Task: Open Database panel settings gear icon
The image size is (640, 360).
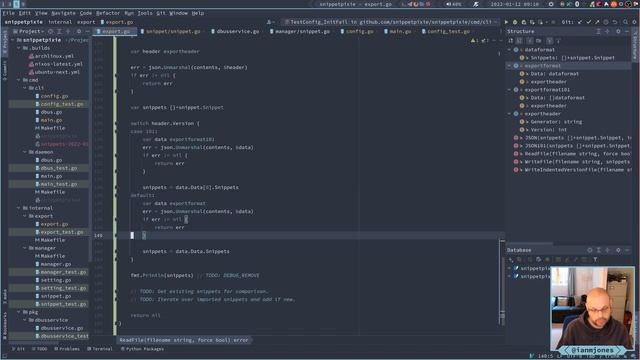Action: [618, 250]
